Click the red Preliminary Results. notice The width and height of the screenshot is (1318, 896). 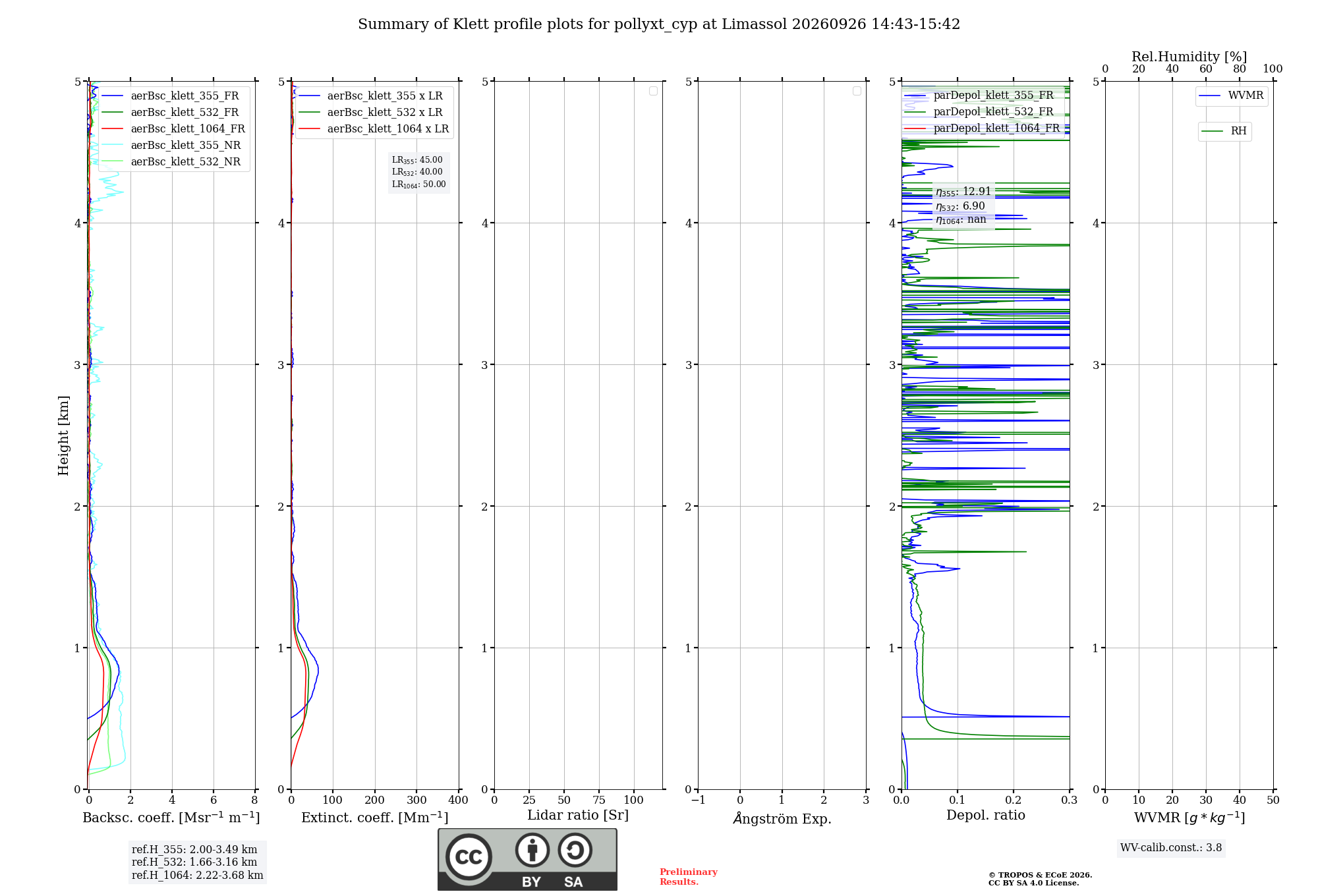[x=689, y=877]
